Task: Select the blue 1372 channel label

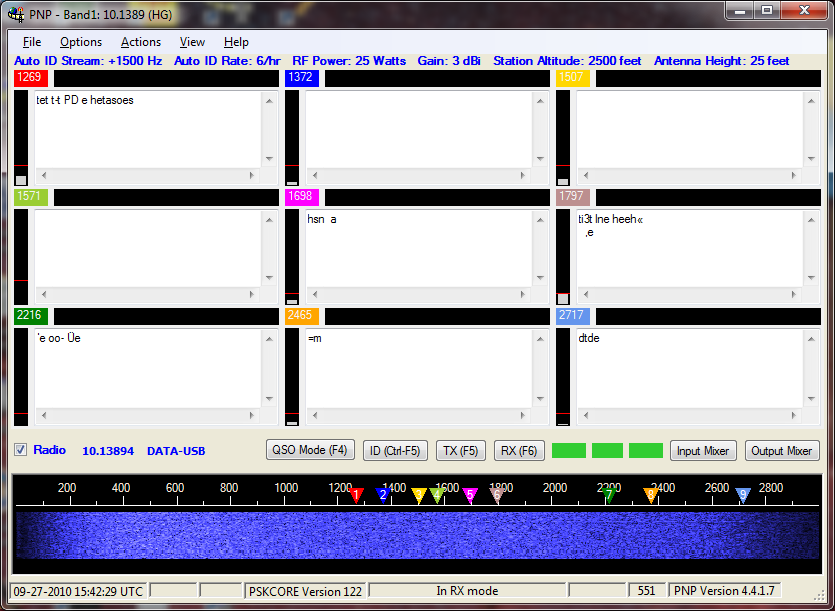Action: (x=301, y=78)
